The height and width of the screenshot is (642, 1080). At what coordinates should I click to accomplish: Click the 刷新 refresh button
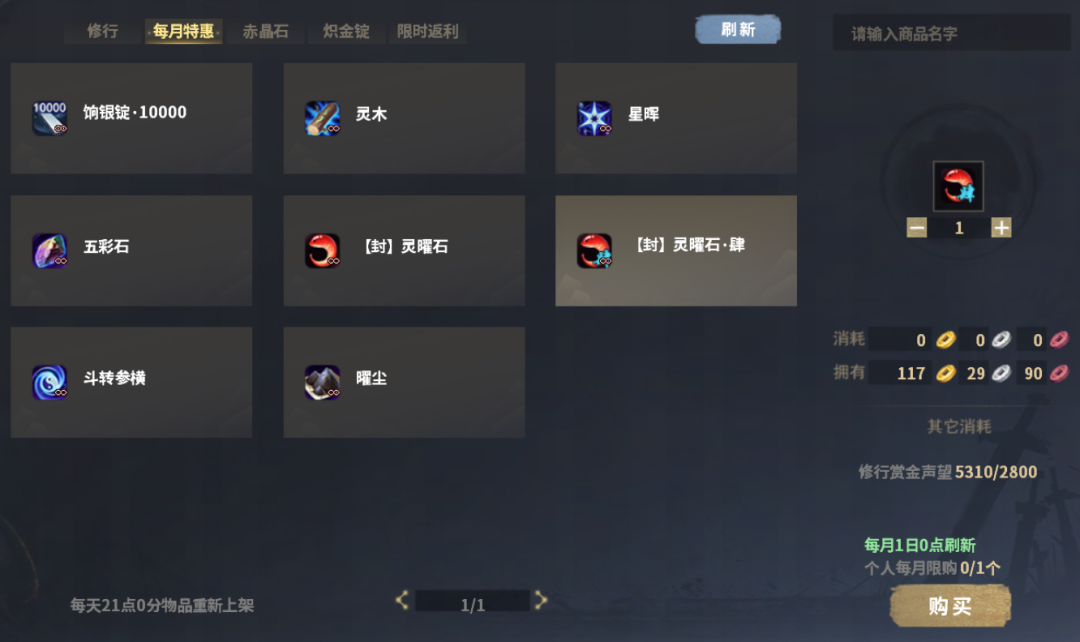coord(738,30)
